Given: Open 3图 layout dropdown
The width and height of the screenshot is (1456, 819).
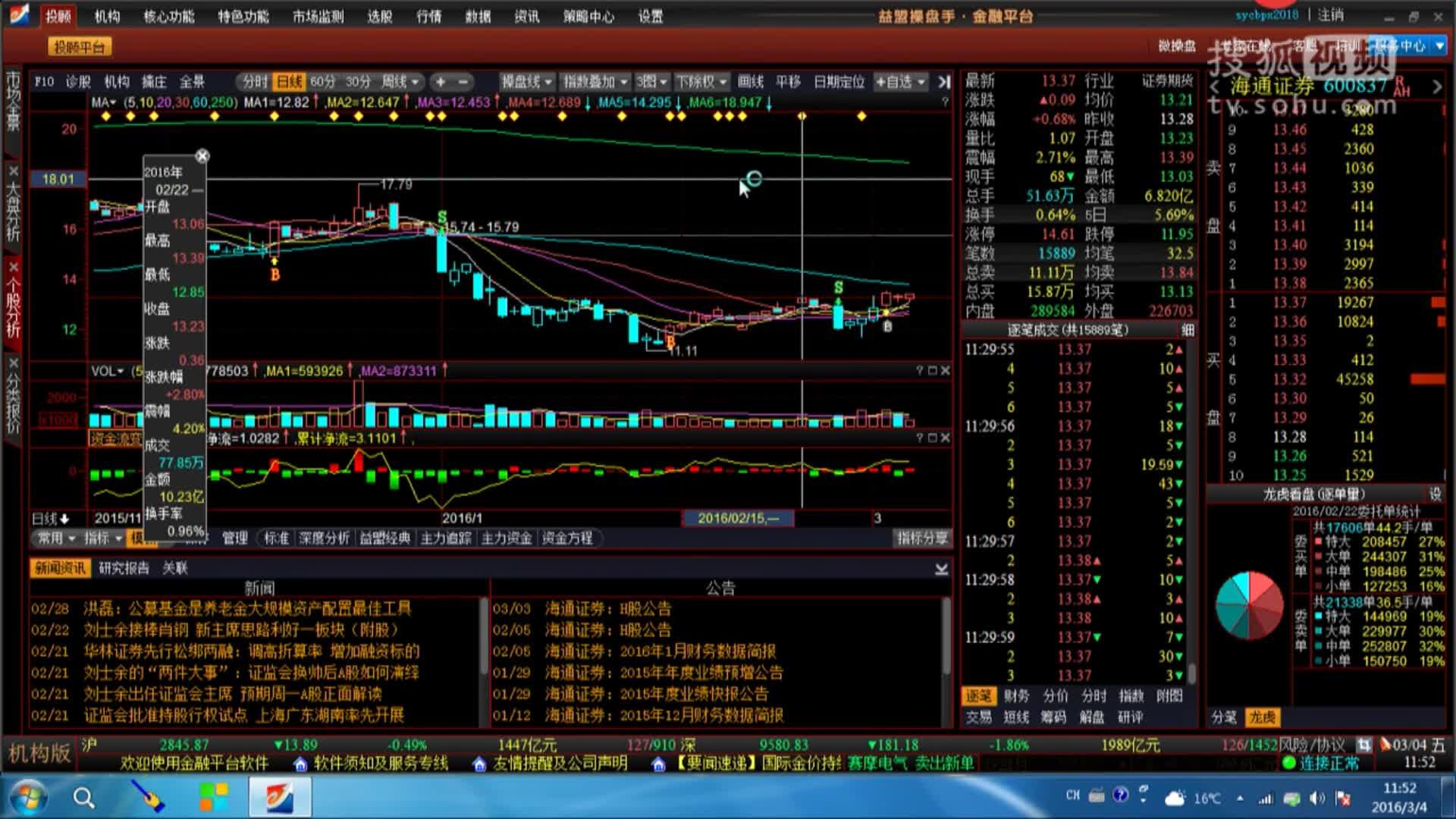Looking at the screenshot, I should tap(651, 82).
